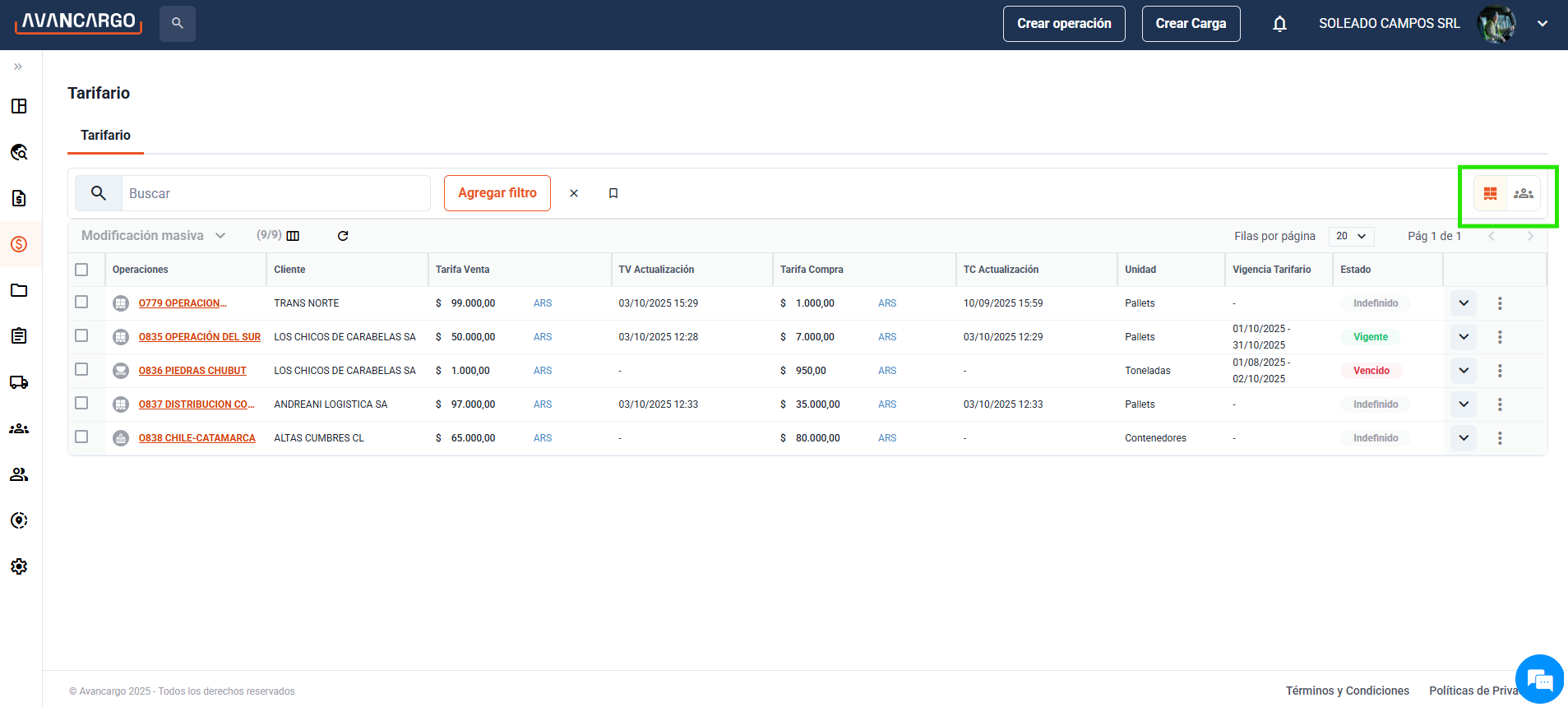Switch to grouped-by-client view icon

point(1523,193)
